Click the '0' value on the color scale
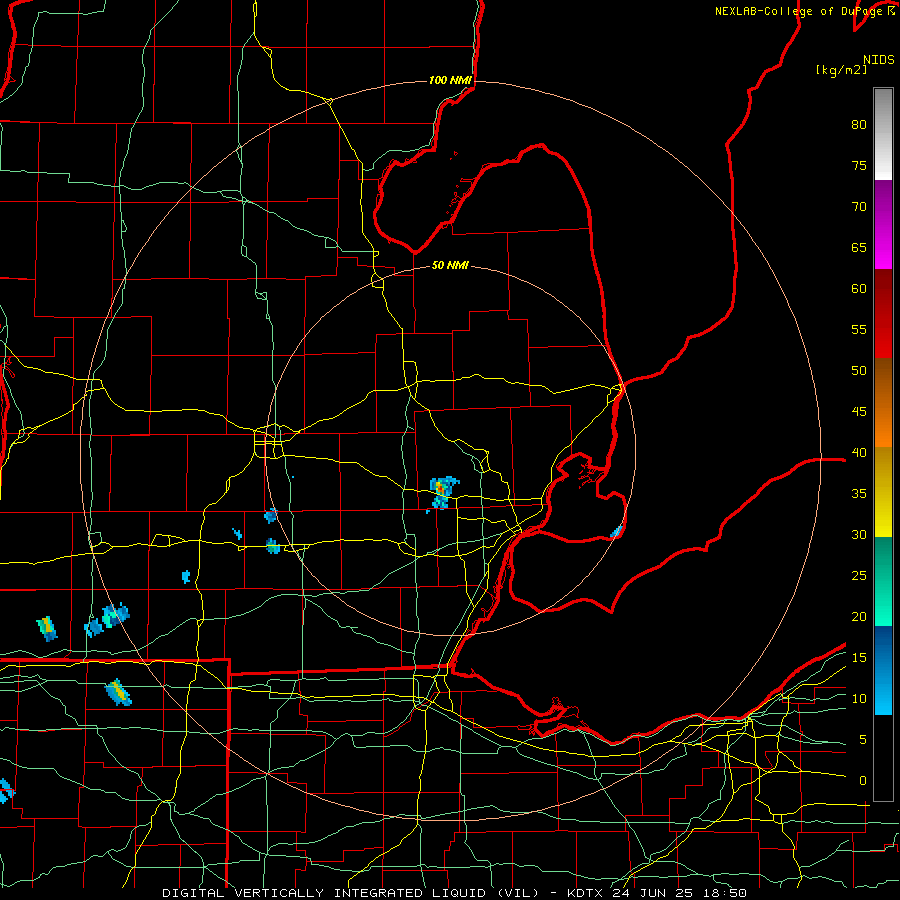900x900 pixels. pos(863,781)
